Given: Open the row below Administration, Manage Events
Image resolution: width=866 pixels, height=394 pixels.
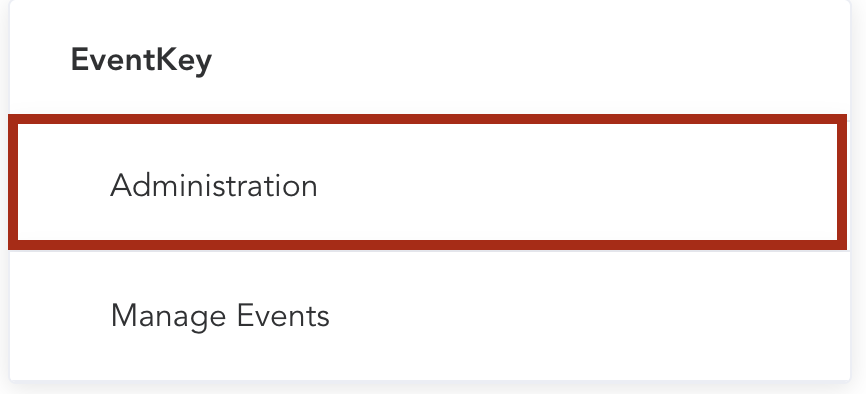Looking at the screenshot, I should pos(430,316).
